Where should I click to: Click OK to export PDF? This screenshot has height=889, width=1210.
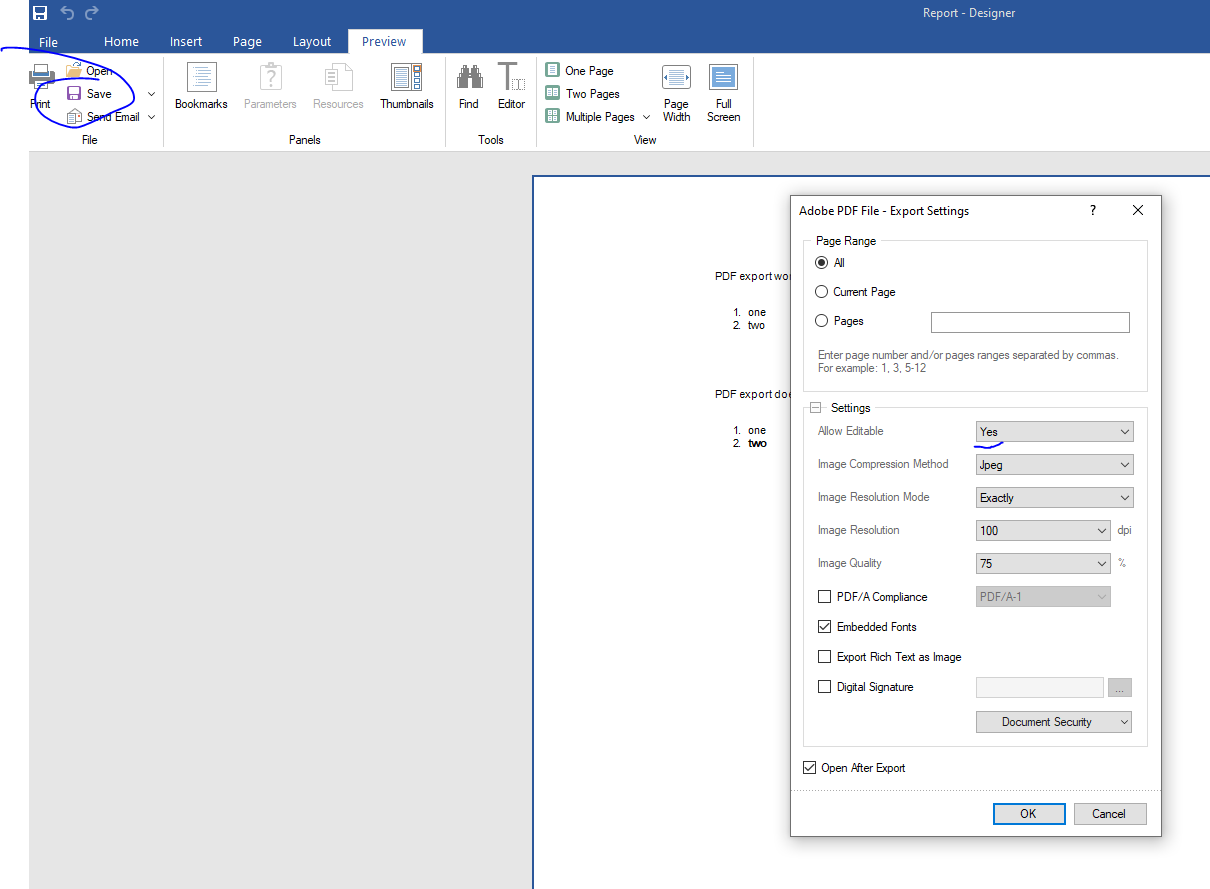1028,814
